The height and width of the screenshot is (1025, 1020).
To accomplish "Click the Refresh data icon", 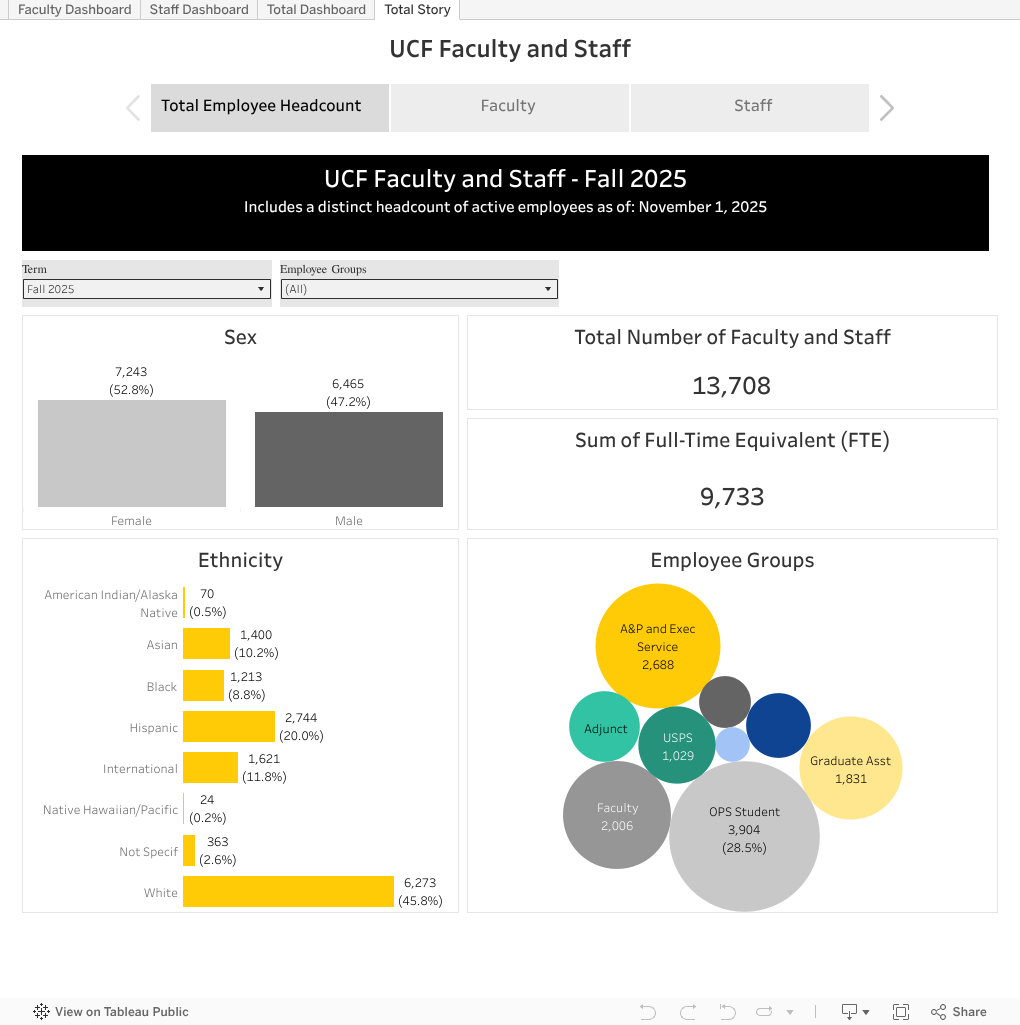I will click(x=765, y=1012).
